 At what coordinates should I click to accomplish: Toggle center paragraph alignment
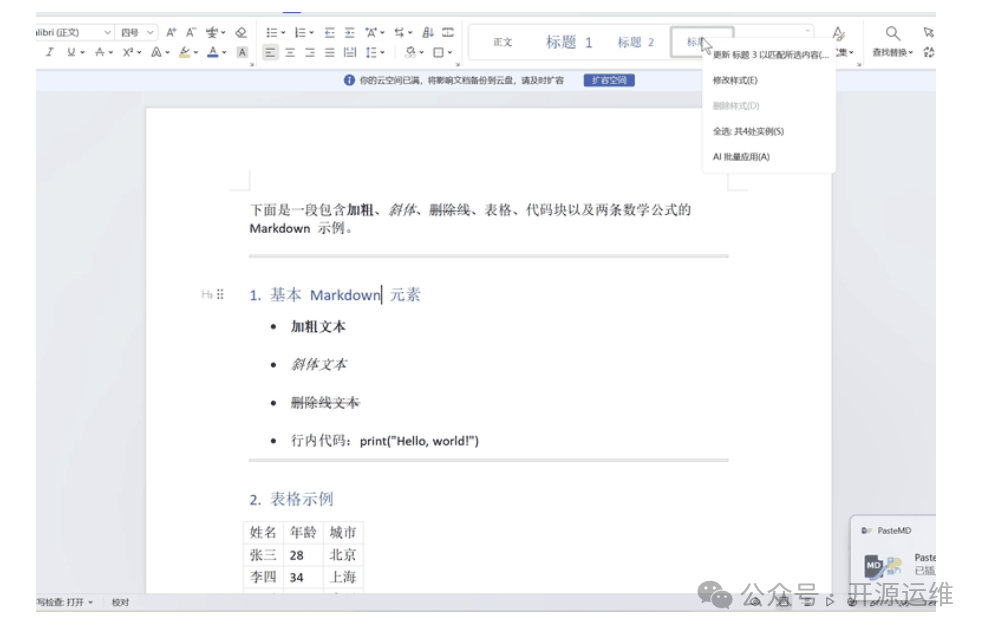tap(289, 53)
